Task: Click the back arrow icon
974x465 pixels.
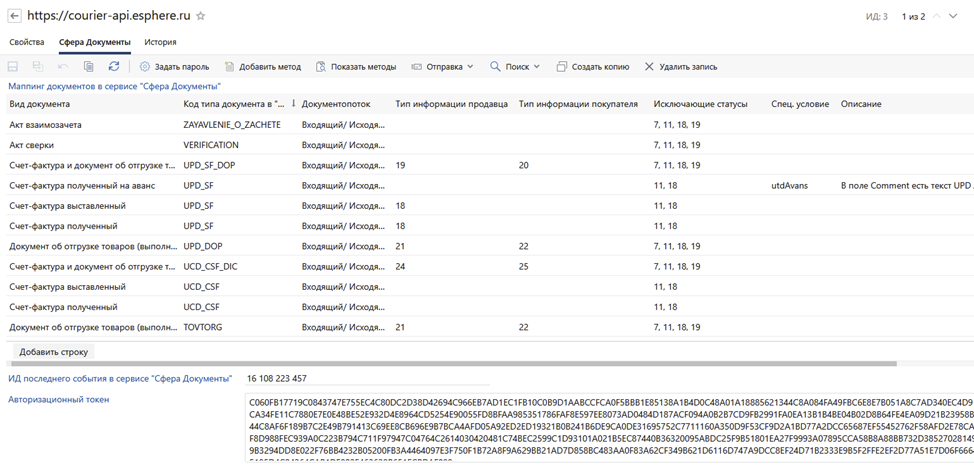Action: point(14,17)
